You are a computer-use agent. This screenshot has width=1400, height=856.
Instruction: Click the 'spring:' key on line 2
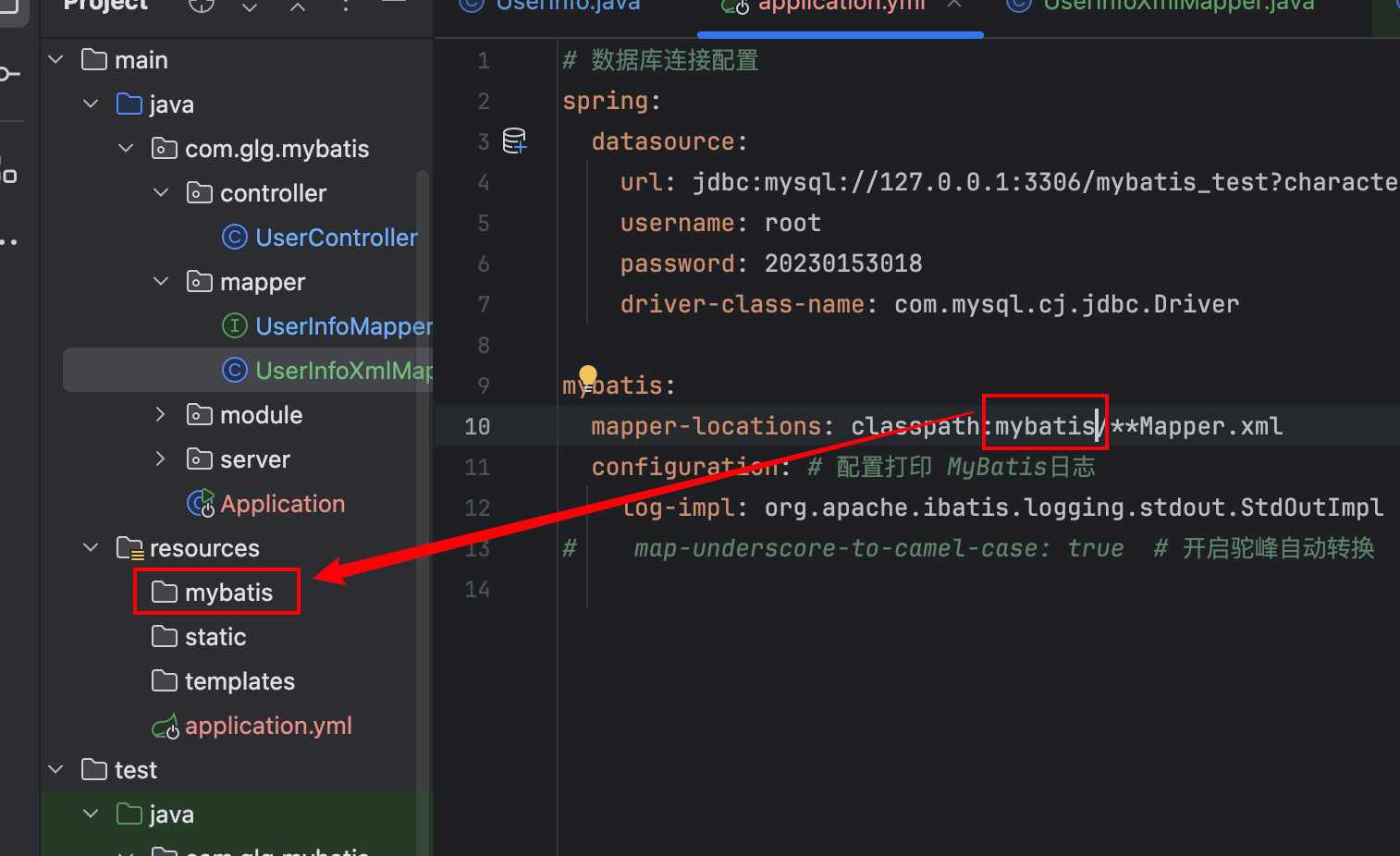612,101
